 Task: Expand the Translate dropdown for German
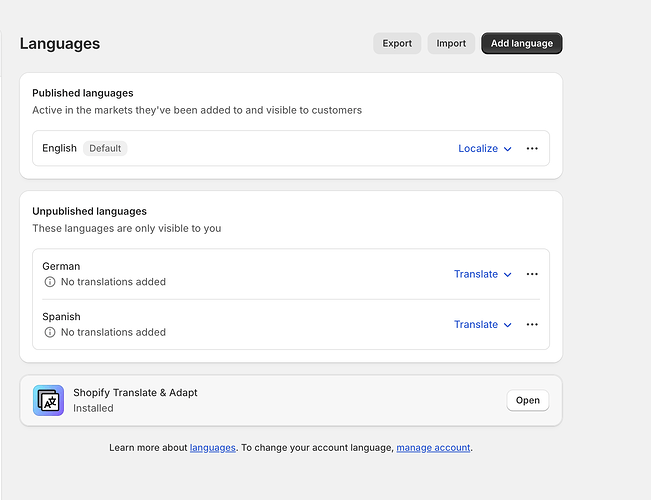[483, 274]
